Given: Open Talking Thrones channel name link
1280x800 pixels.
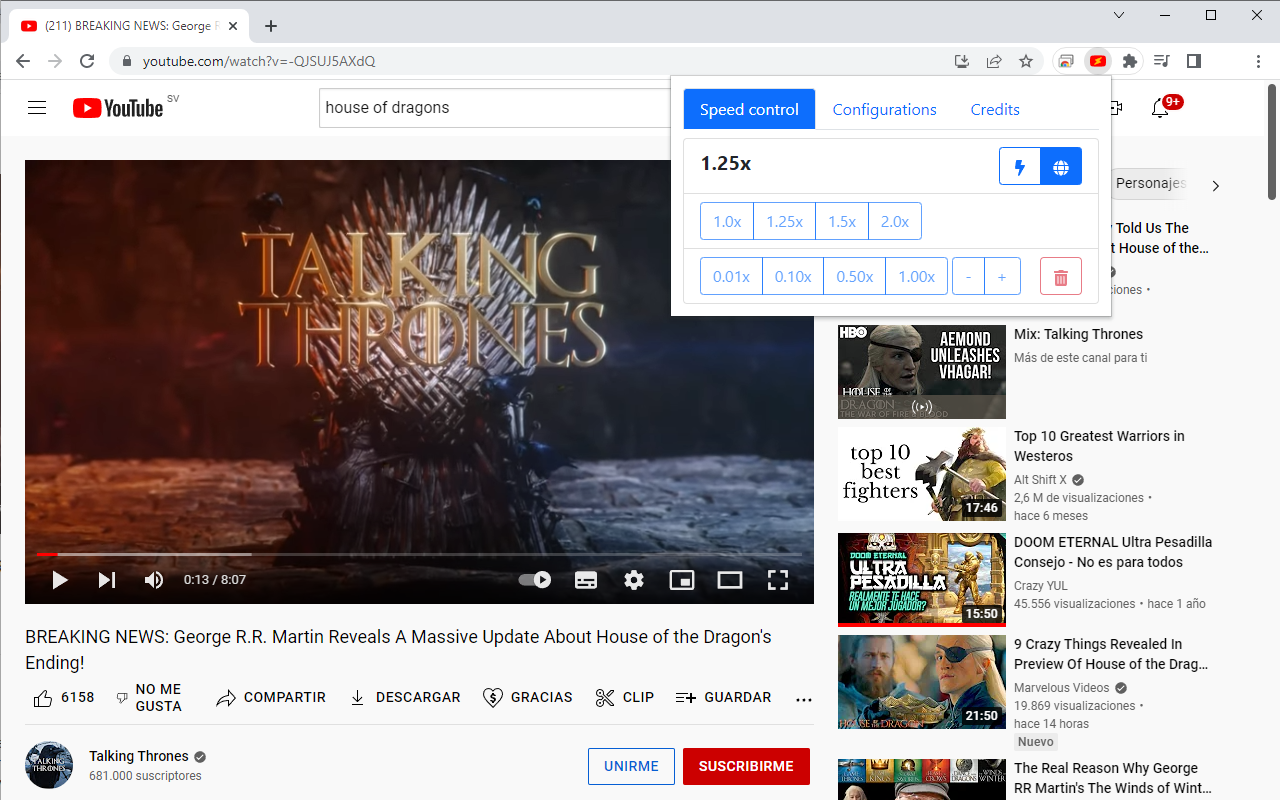Looking at the screenshot, I should tap(139, 756).
